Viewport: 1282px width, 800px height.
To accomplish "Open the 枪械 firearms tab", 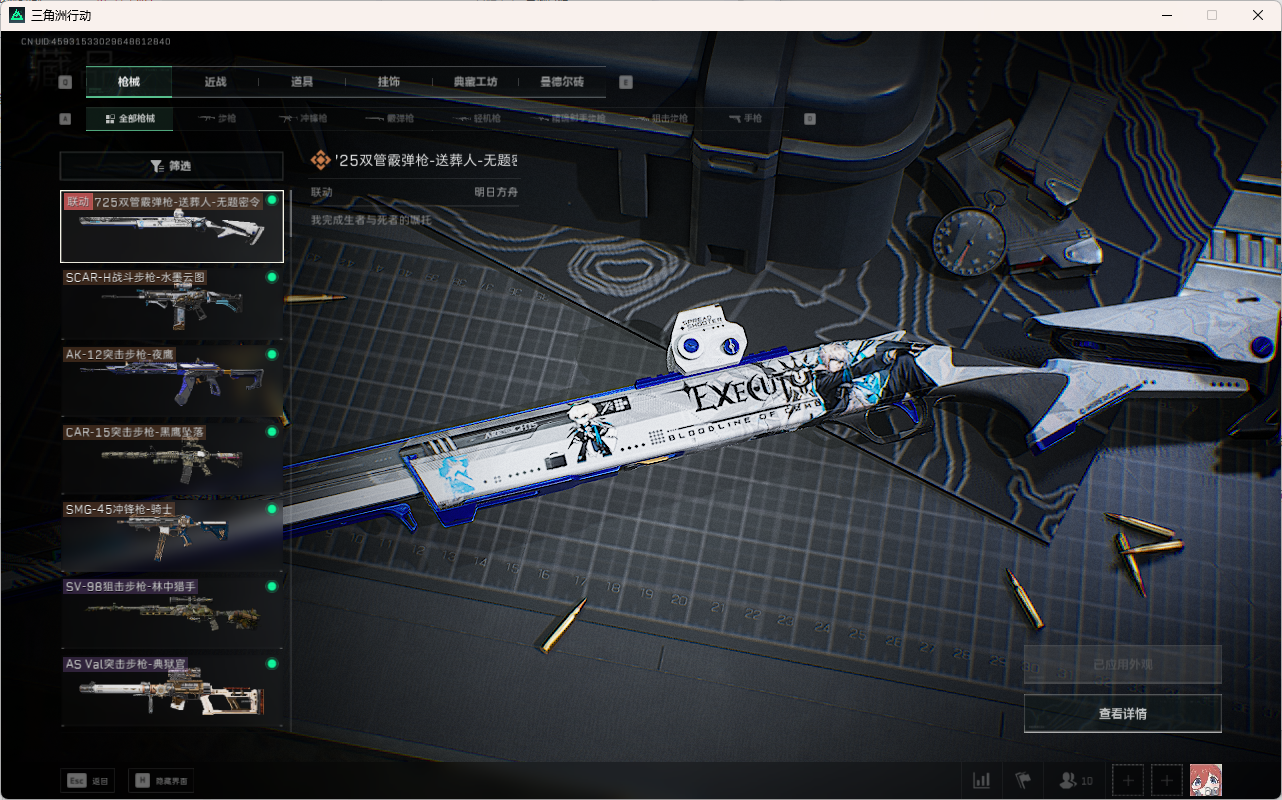I will (129, 82).
